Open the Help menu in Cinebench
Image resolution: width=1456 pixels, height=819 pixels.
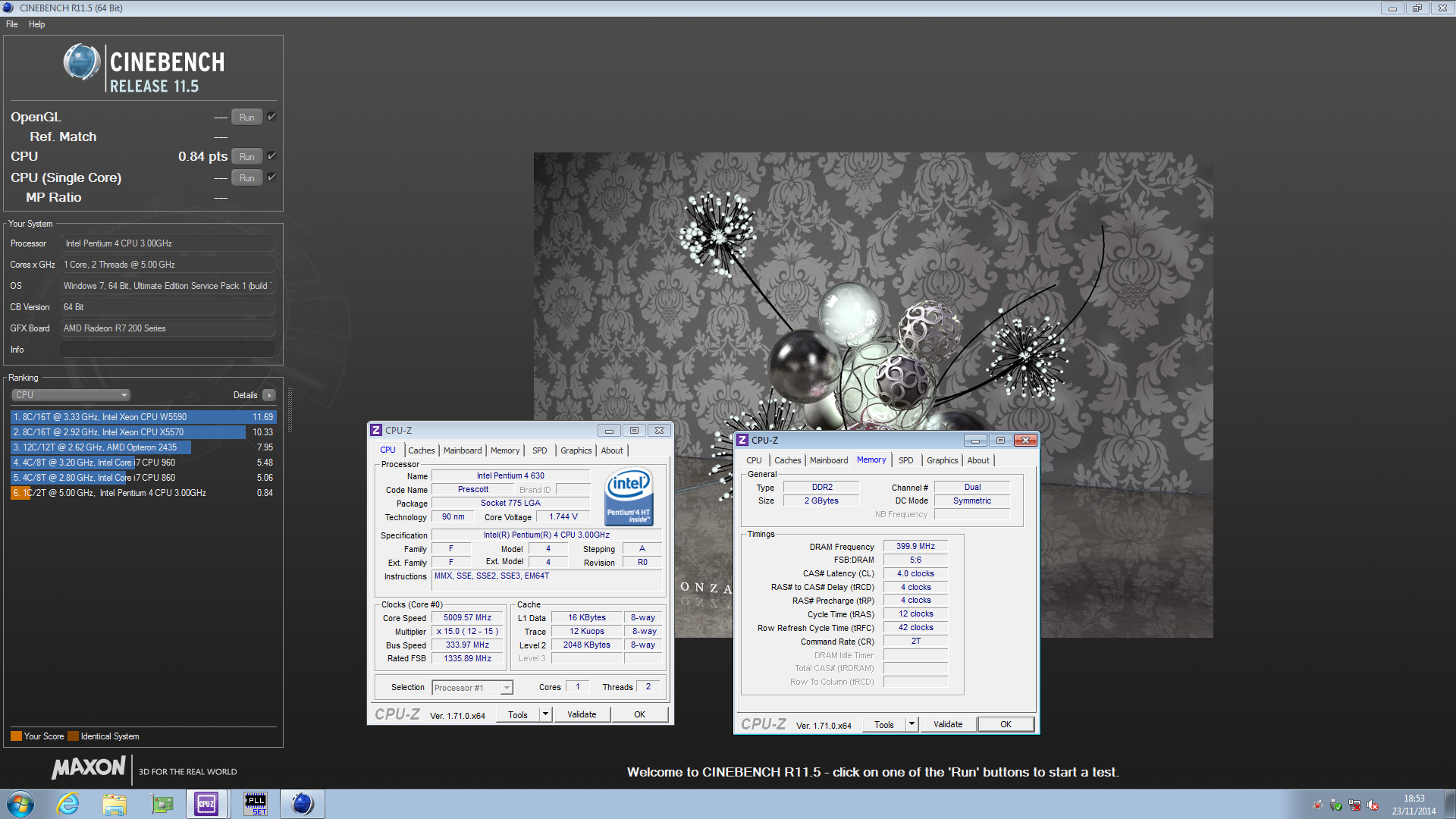click(x=37, y=24)
